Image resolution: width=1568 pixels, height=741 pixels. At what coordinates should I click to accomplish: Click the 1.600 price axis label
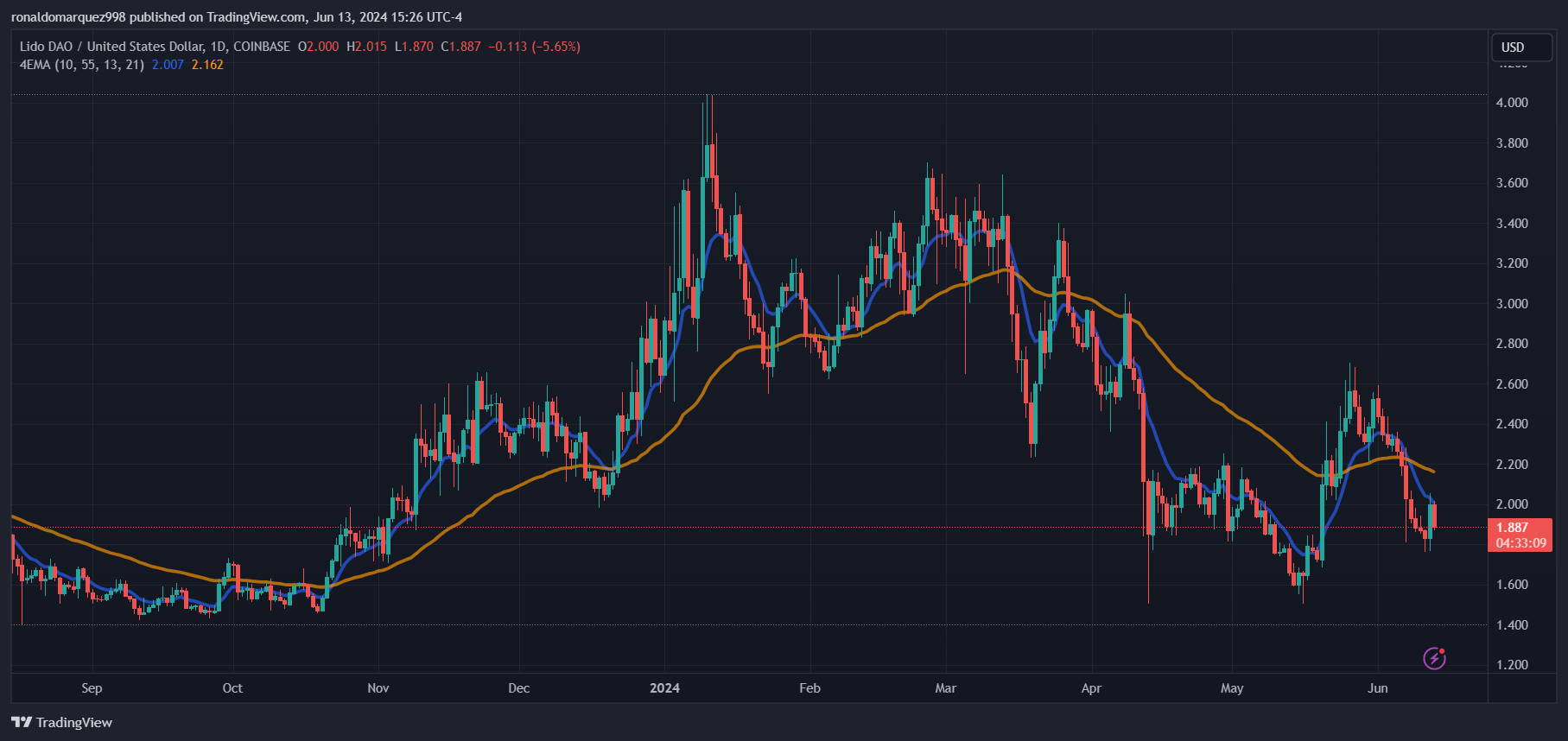point(1512,585)
